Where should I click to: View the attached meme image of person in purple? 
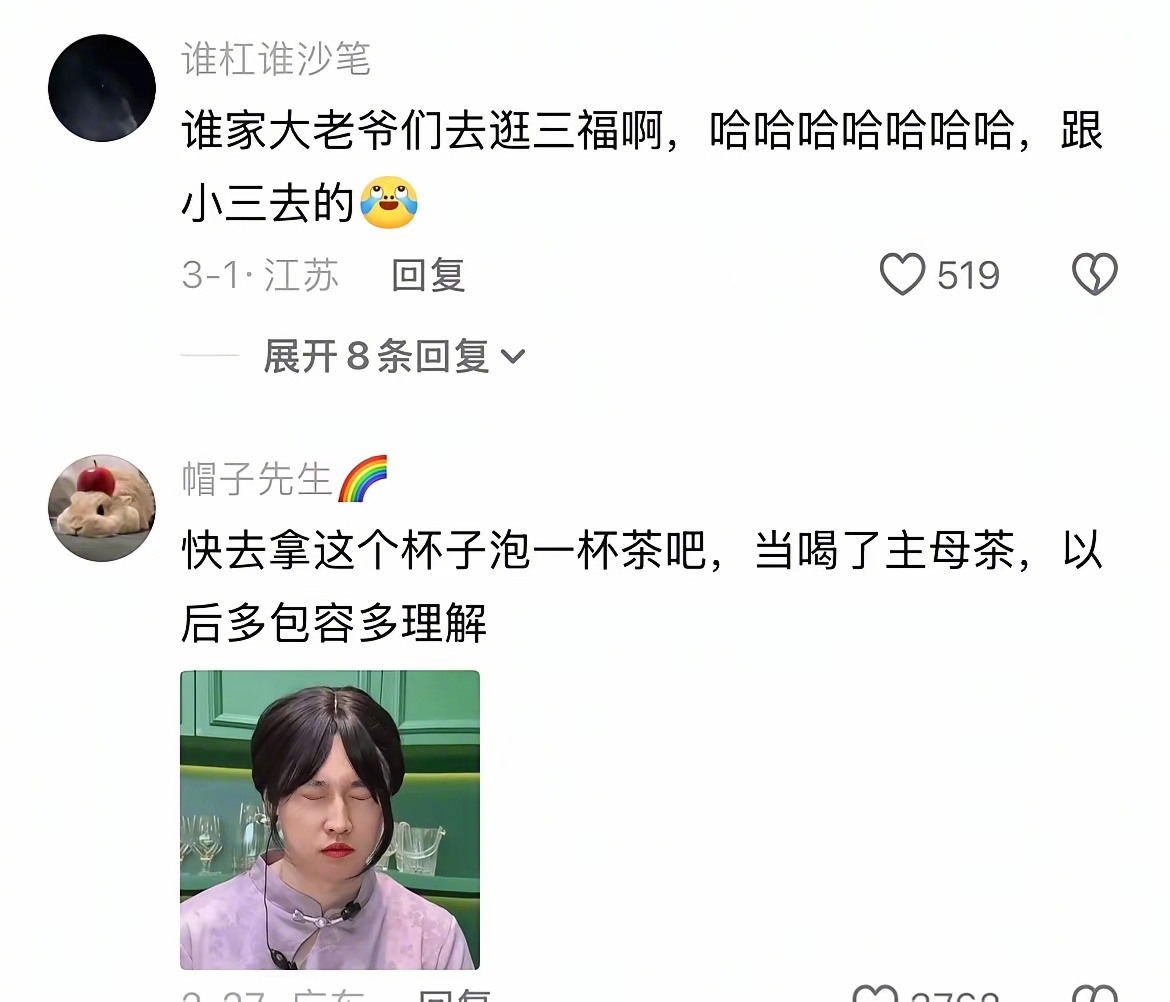[330, 820]
